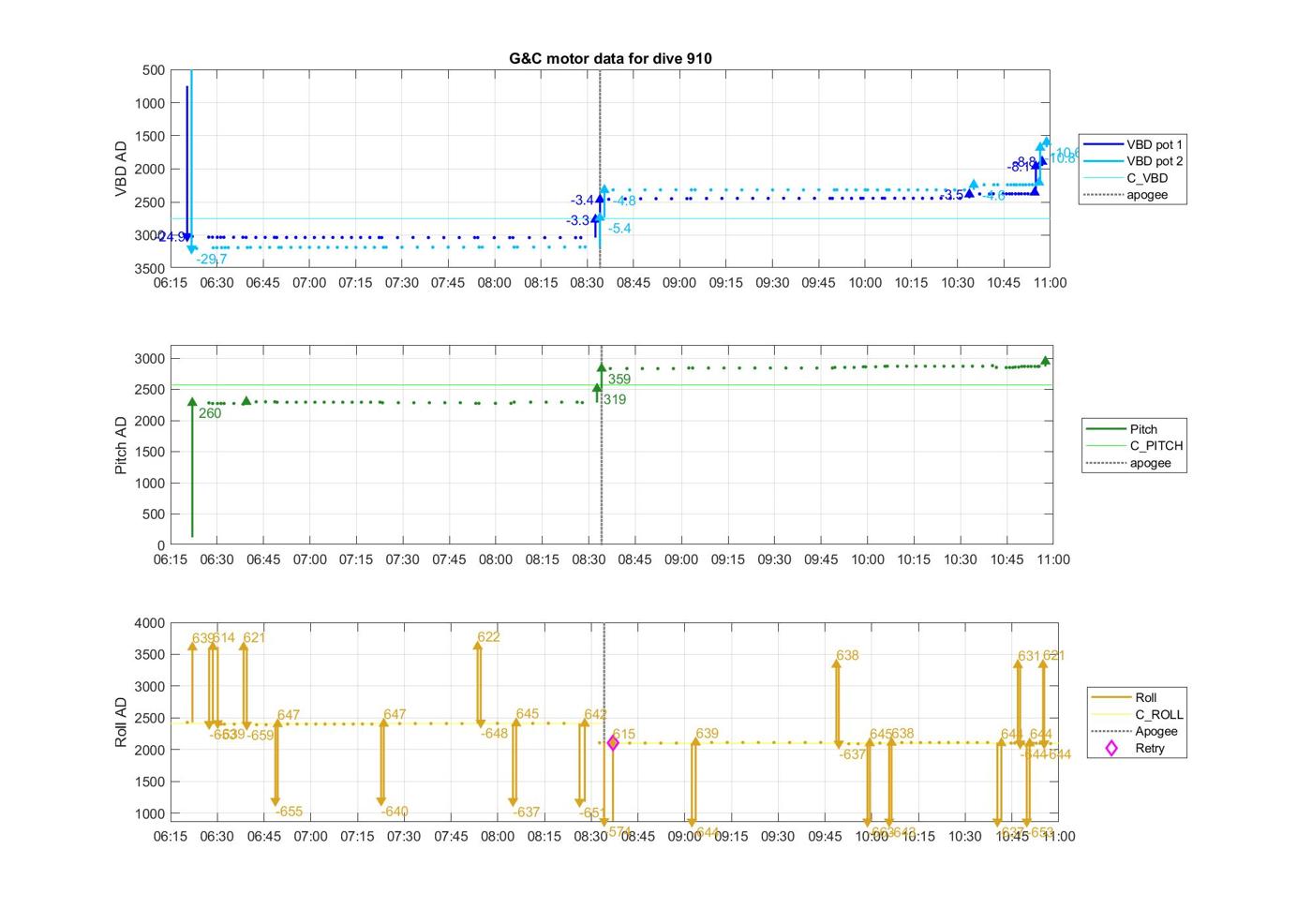Click the -3.3 label on VBD plot
Image resolution: width=1312 pixels, height=924 pixels.
[x=577, y=221]
